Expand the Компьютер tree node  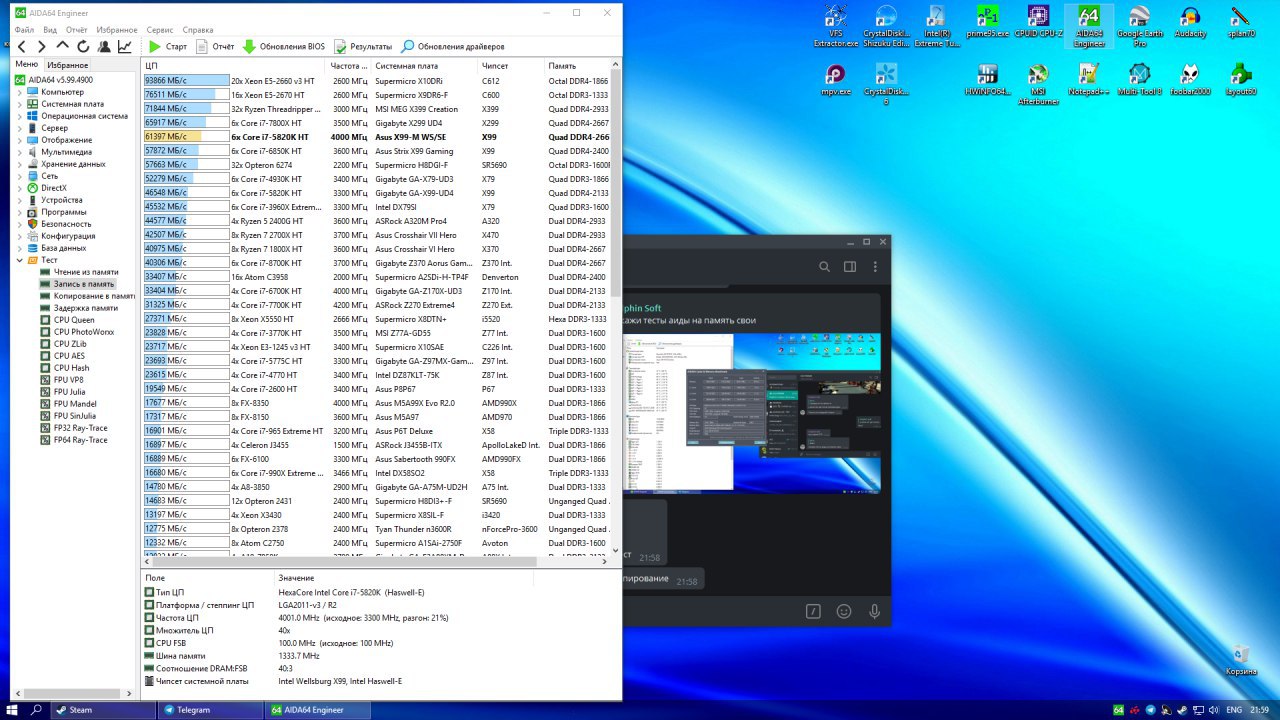(20, 92)
